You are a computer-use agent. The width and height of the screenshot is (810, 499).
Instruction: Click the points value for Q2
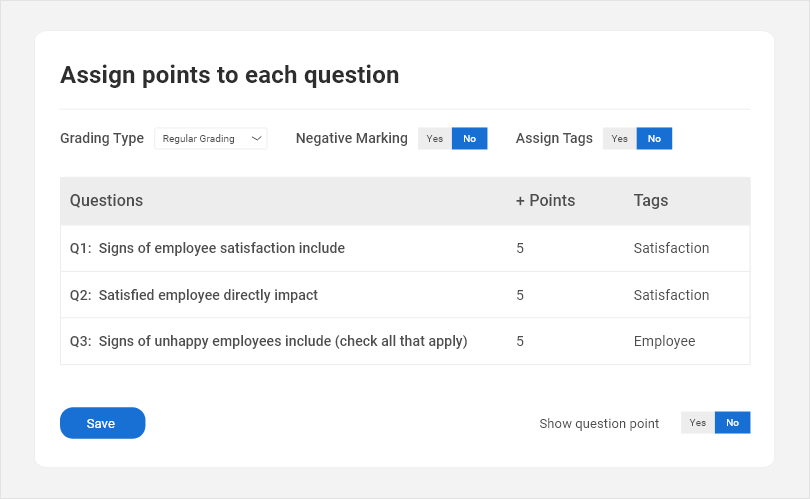520,295
